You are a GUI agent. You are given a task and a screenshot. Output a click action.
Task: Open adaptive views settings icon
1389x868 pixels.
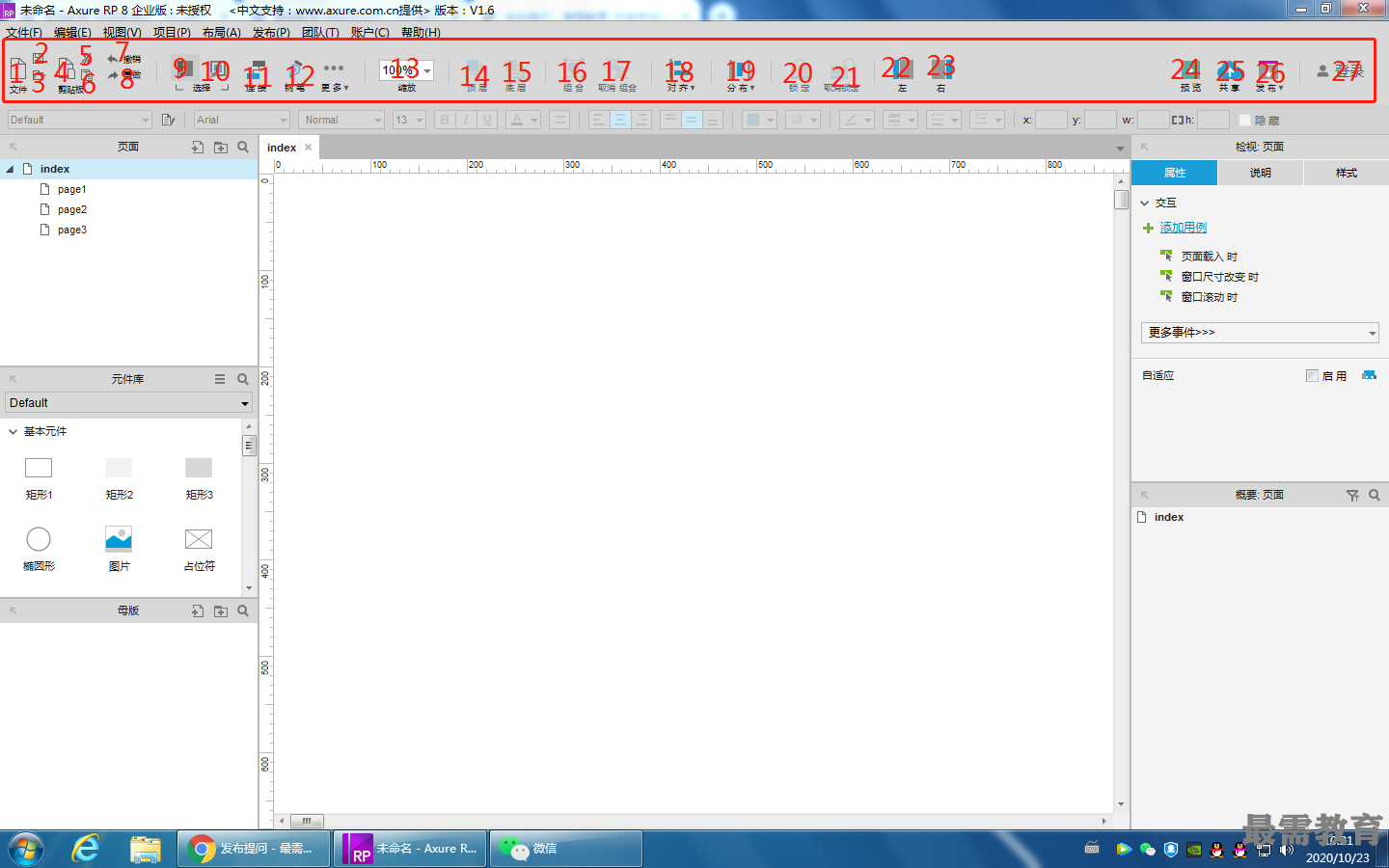pos(1369,375)
